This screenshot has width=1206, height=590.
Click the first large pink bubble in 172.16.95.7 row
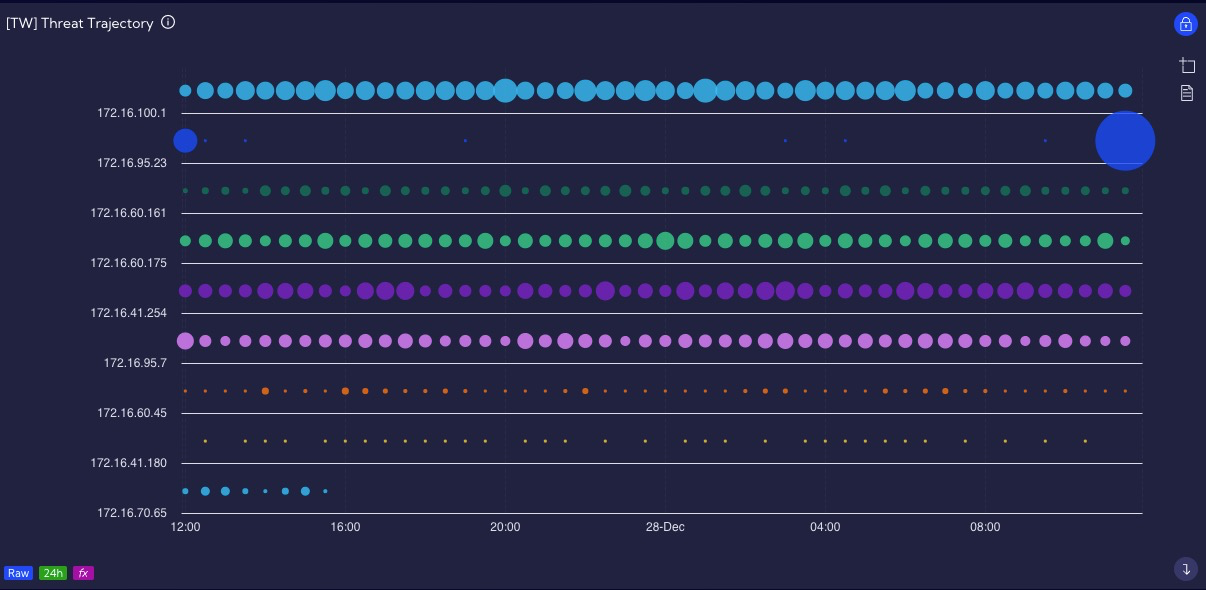pyautogui.click(x=185, y=341)
